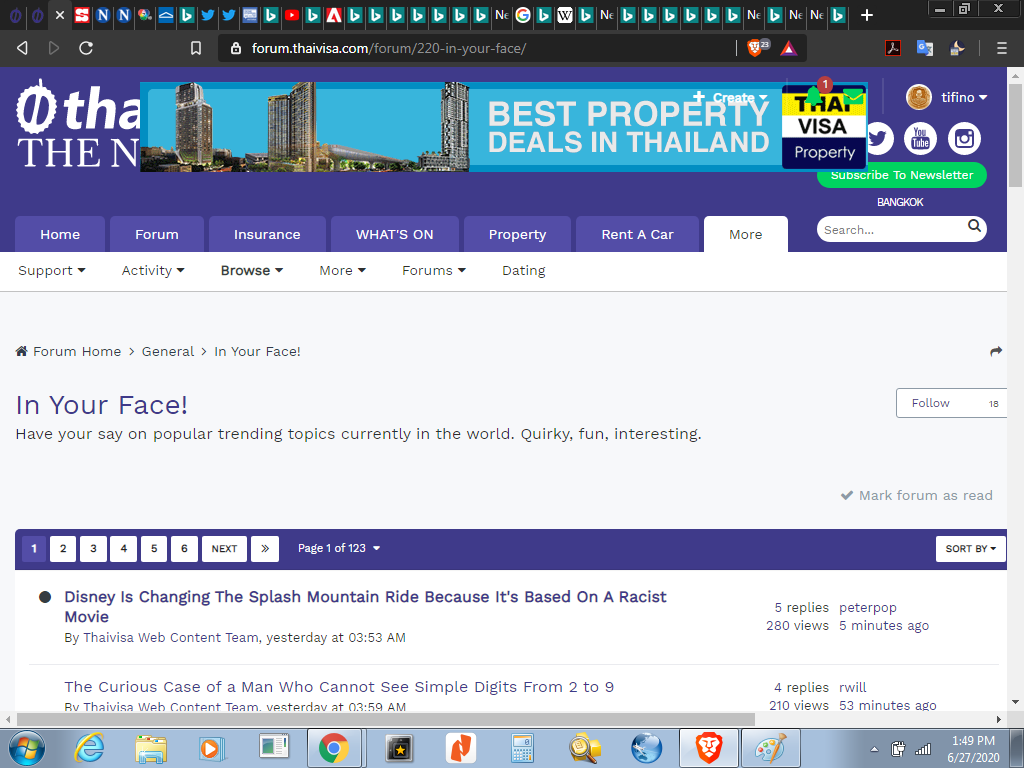This screenshot has width=1024, height=768.
Task: Click the vertical scrollbar thumb
Action: (1015, 135)
